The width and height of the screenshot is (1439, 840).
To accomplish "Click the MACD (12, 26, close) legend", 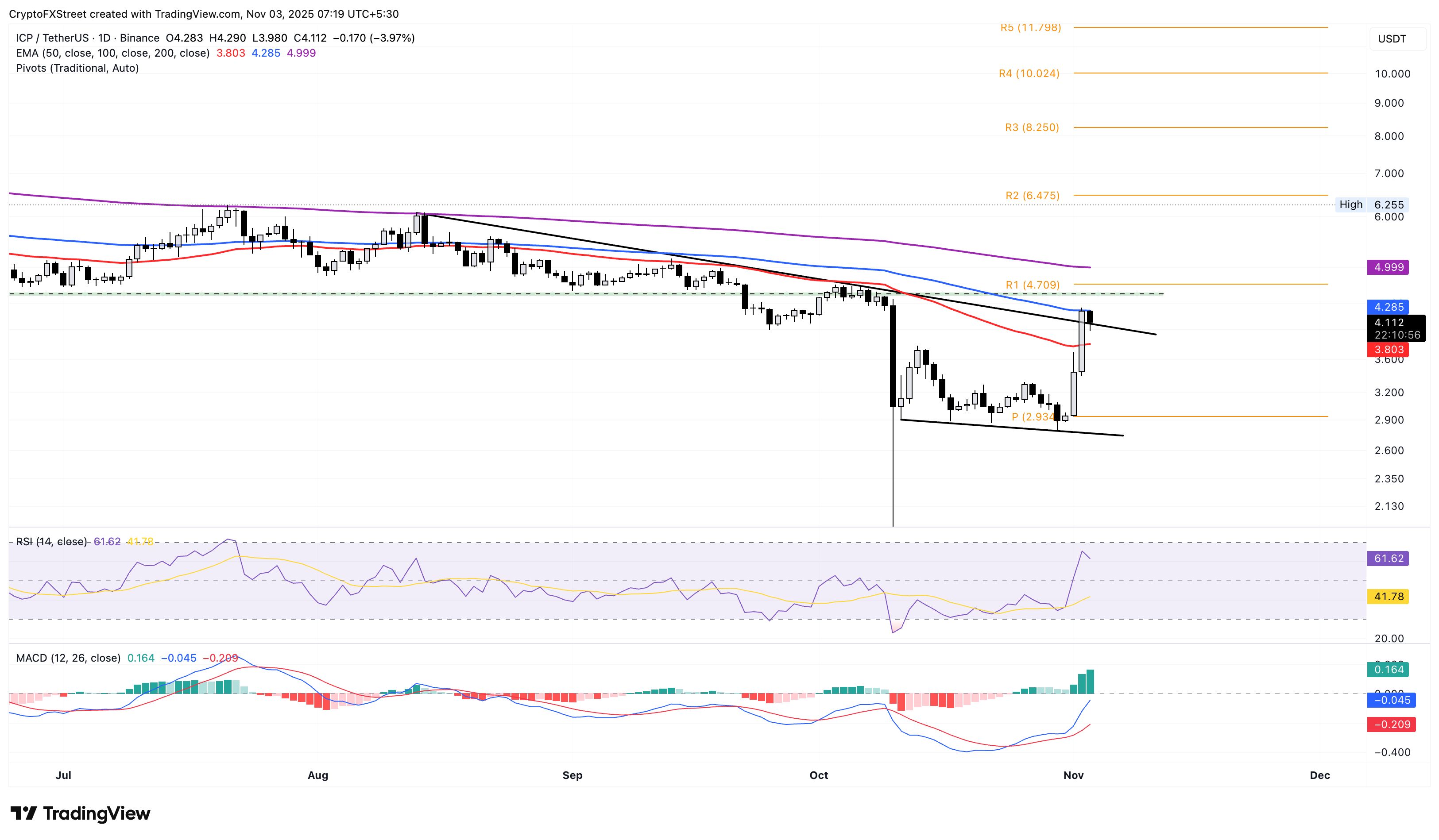I will tap(68, 658).
